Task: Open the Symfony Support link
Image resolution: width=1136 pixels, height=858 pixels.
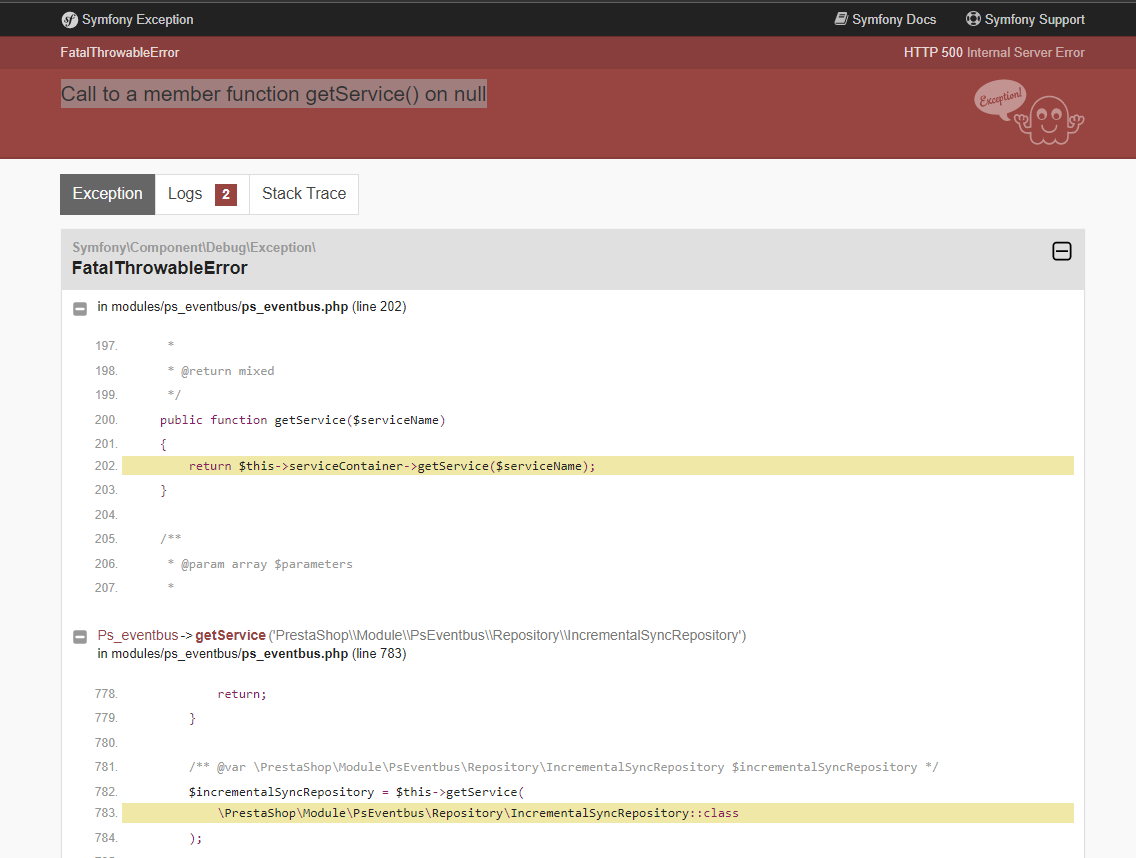Action: pos(1025,20)
